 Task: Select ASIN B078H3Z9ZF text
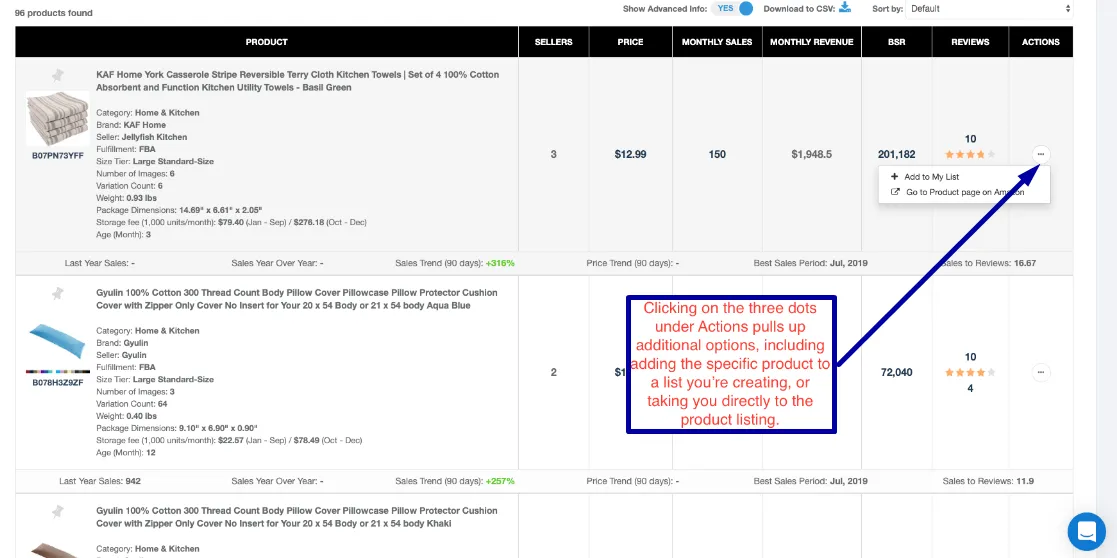click(x=58, y=383)
